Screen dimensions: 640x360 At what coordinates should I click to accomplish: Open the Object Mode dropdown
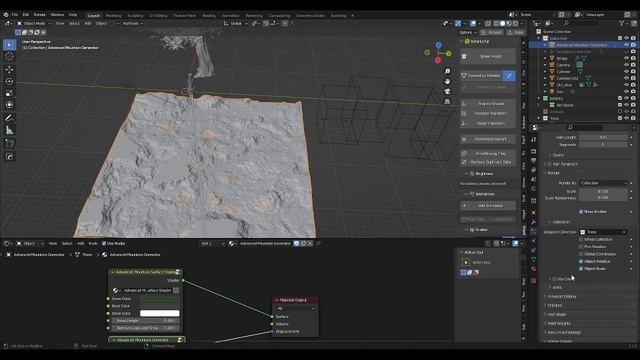coord(34,24)
